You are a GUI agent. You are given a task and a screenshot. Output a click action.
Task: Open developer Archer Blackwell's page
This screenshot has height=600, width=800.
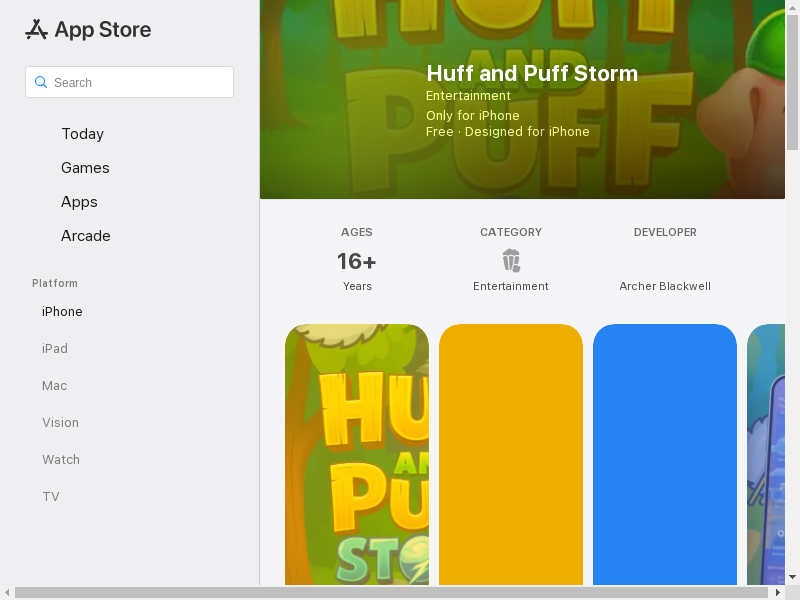pyautogui.click(x=665, y=286)
